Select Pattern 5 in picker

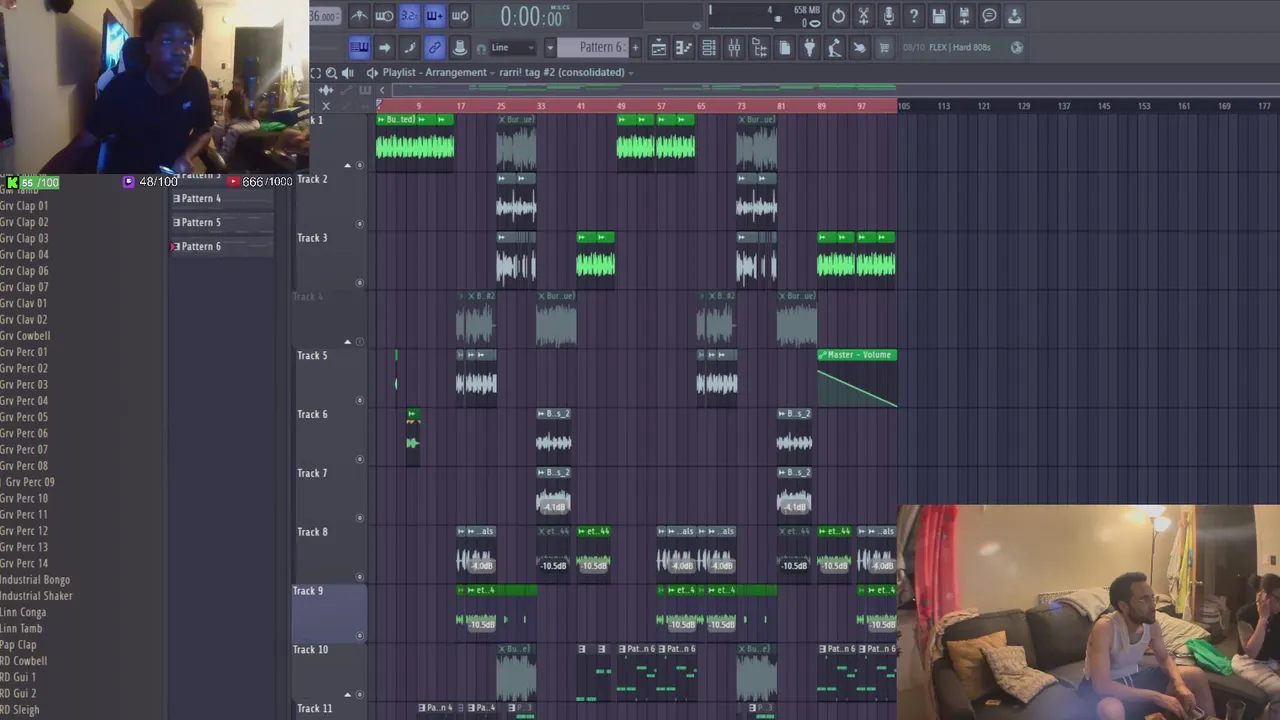tap(222, 222)
